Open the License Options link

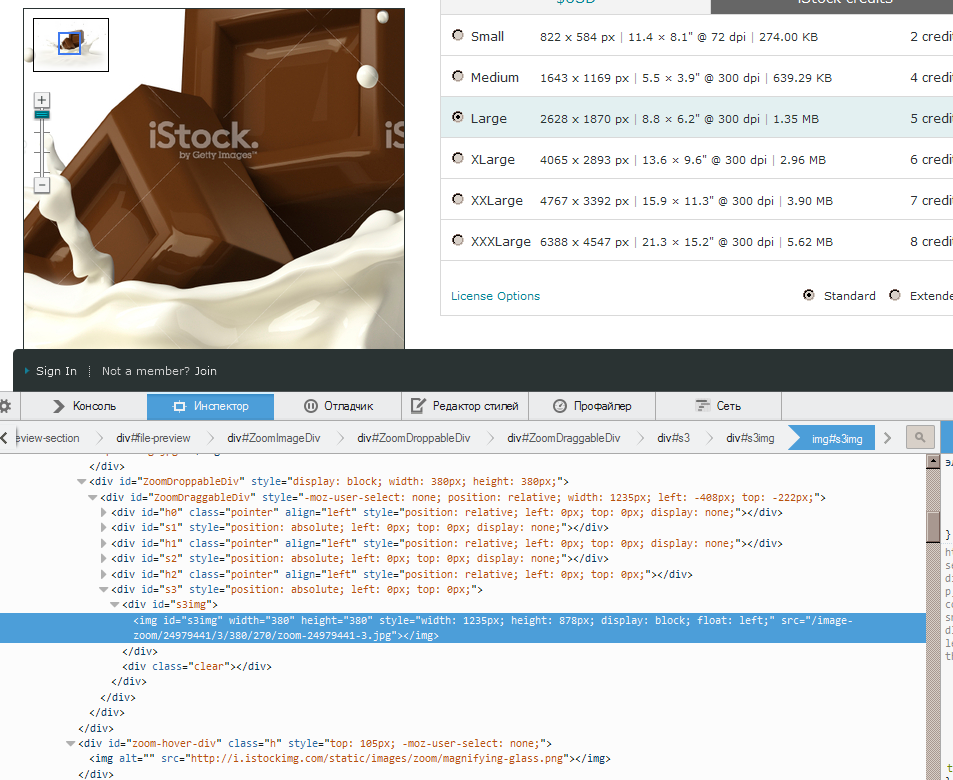pos(495,296)
